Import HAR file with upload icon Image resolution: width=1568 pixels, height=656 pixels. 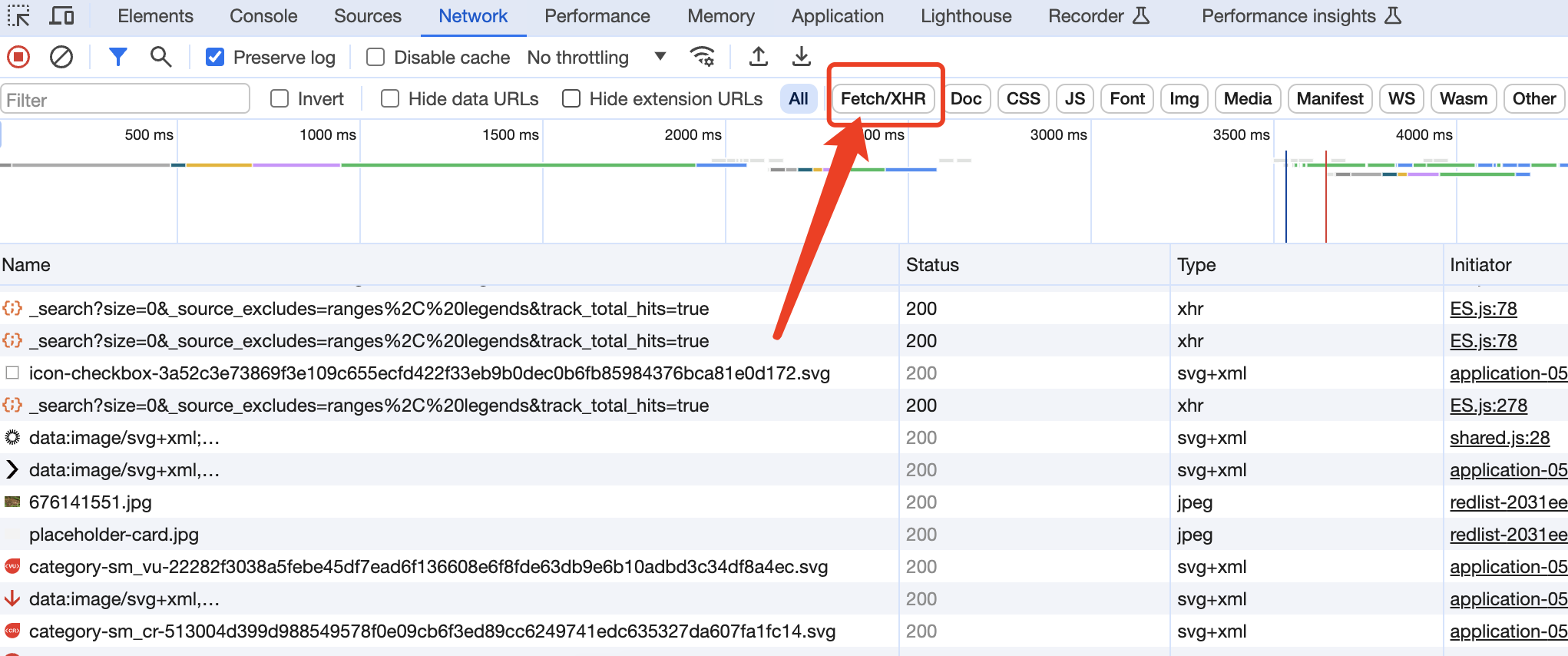759,57
